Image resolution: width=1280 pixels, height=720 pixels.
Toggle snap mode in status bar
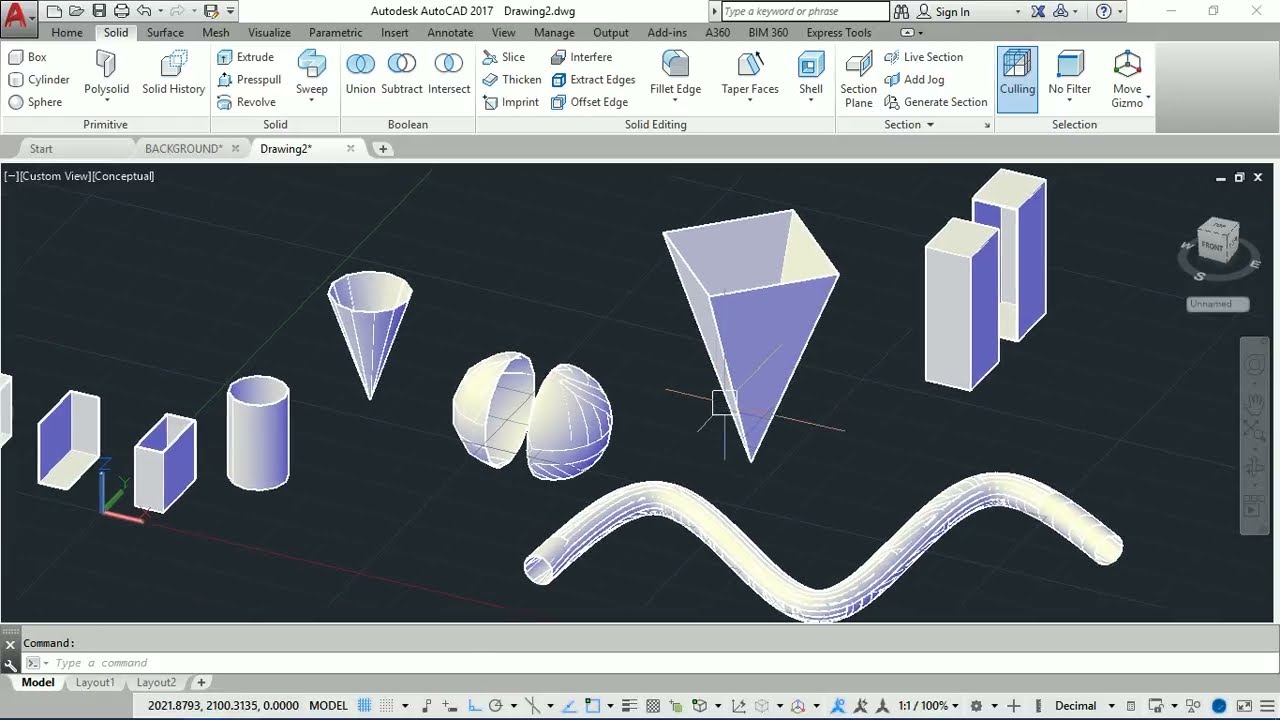pos(387,706)
